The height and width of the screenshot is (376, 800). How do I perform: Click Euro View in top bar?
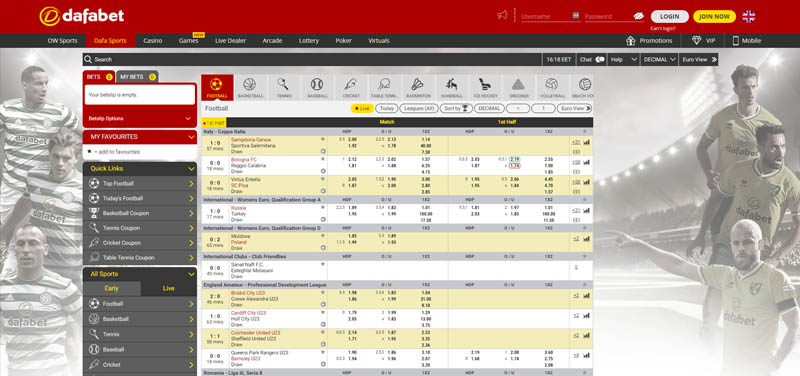699,59
